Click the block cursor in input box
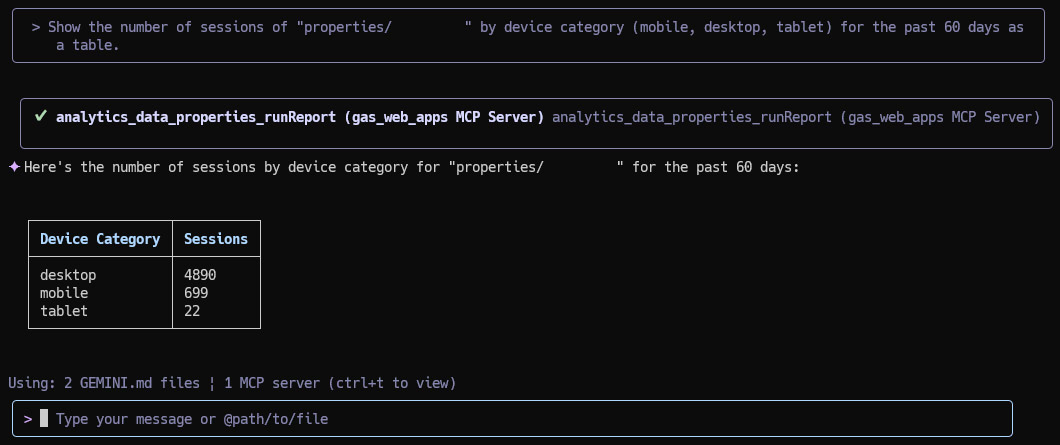This screenshot has height=445, width=1060. 44,419
